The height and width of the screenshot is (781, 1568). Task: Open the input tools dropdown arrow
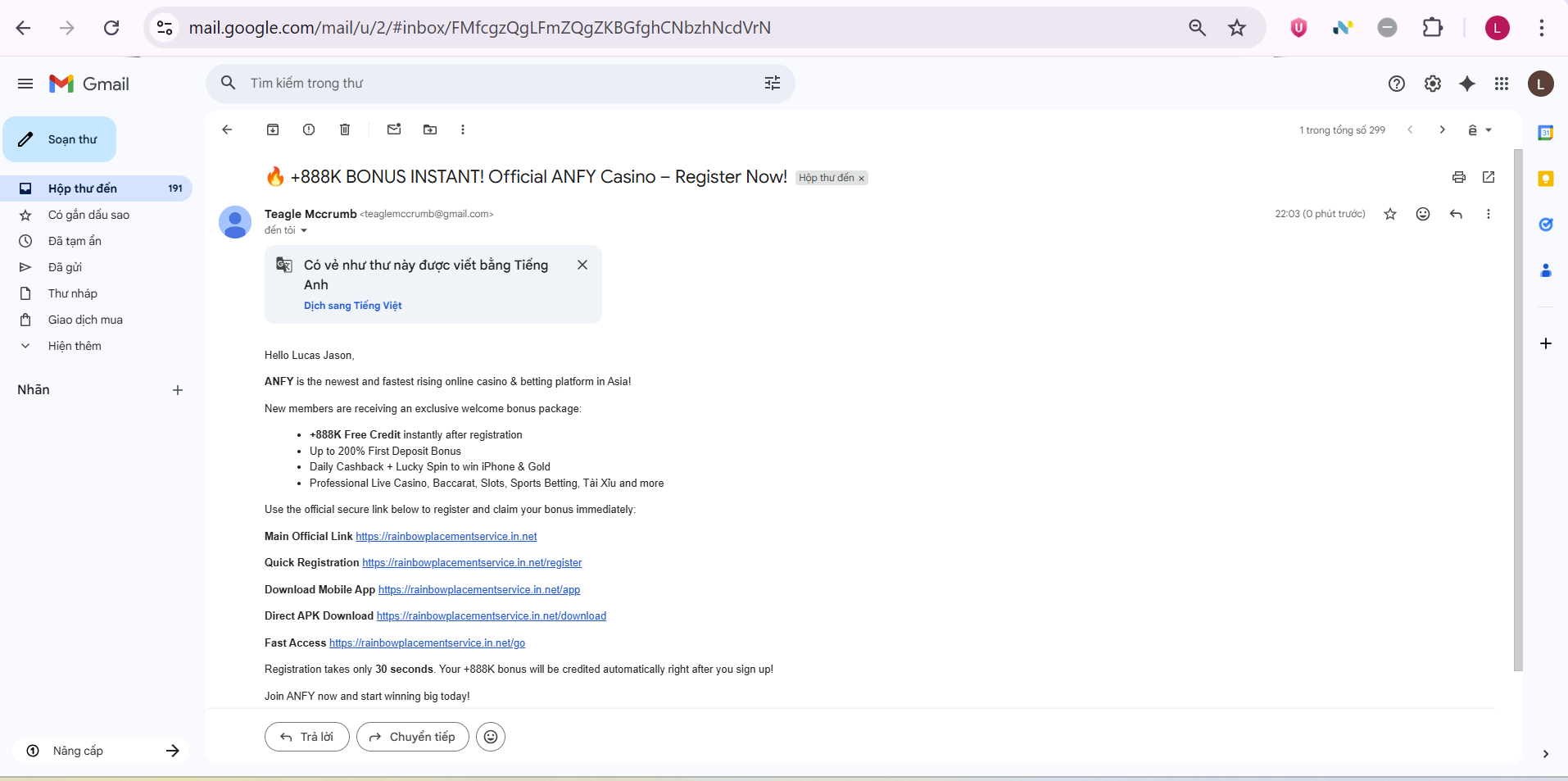[x=1489, y=130]
